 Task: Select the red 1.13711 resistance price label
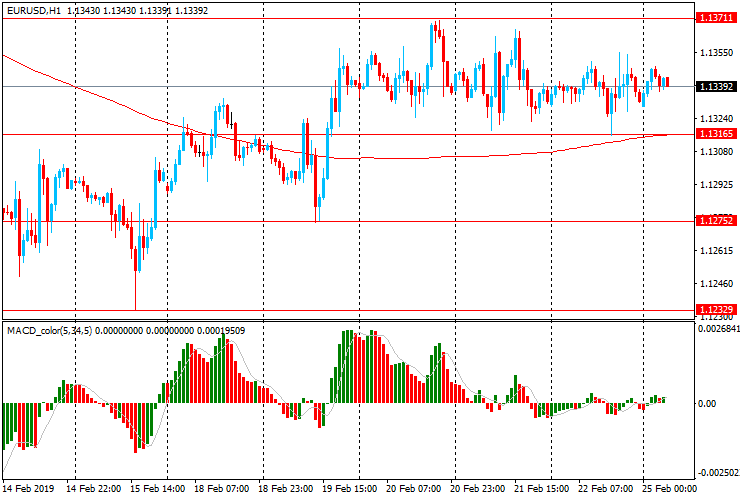point(716,18)
